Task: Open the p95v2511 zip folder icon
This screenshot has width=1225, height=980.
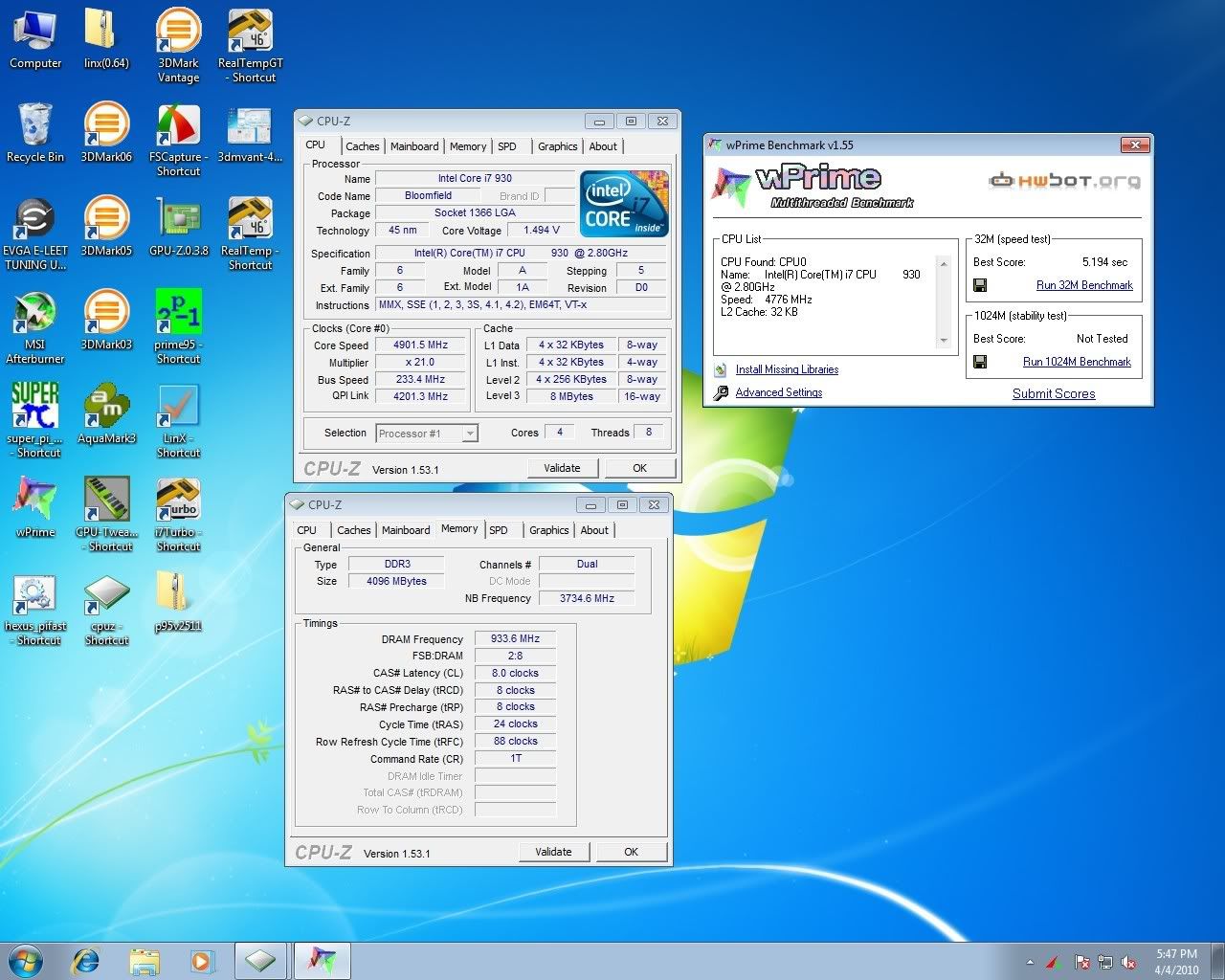Action: pyautogui.click(x=178, y=602)
